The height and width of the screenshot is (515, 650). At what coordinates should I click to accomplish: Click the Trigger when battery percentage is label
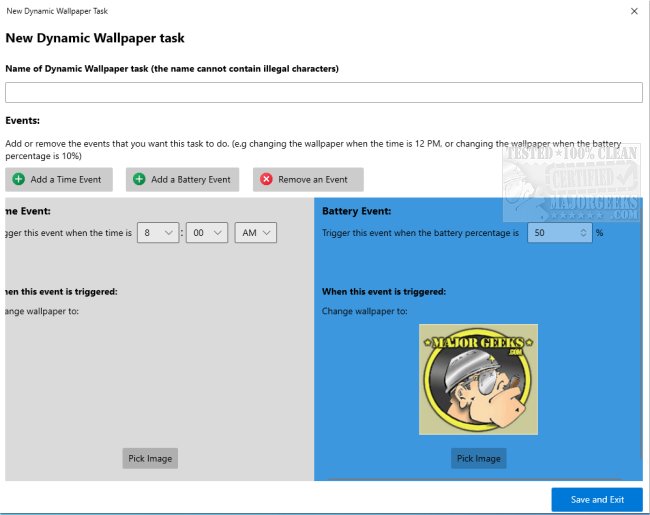[420, 233]
